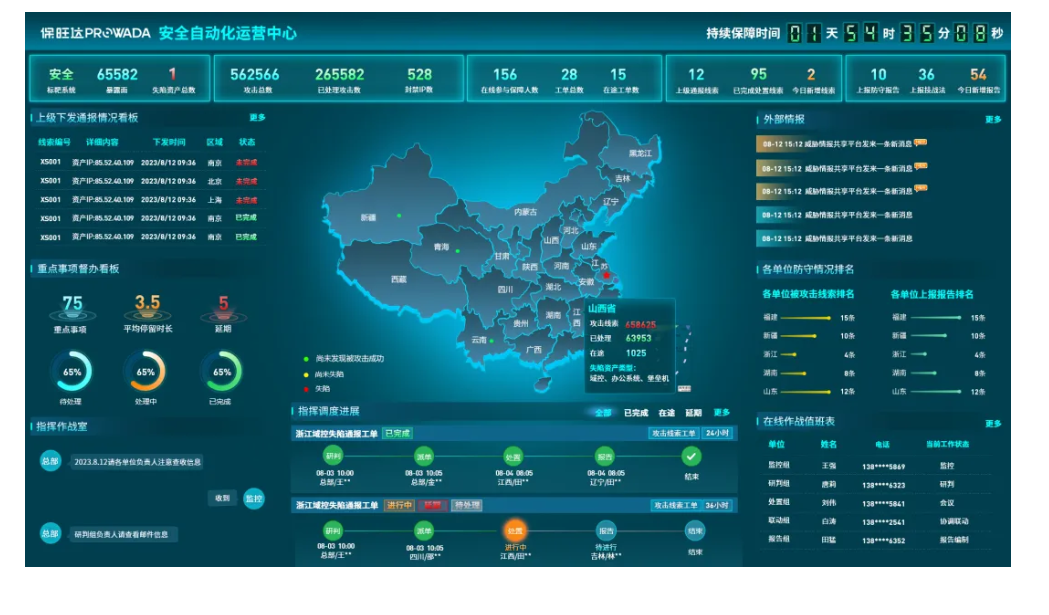1049x615 pixels.
Task: Select the 监控组 王强 duty roster row
Action: pyautogui.click(x=878, y=465)
